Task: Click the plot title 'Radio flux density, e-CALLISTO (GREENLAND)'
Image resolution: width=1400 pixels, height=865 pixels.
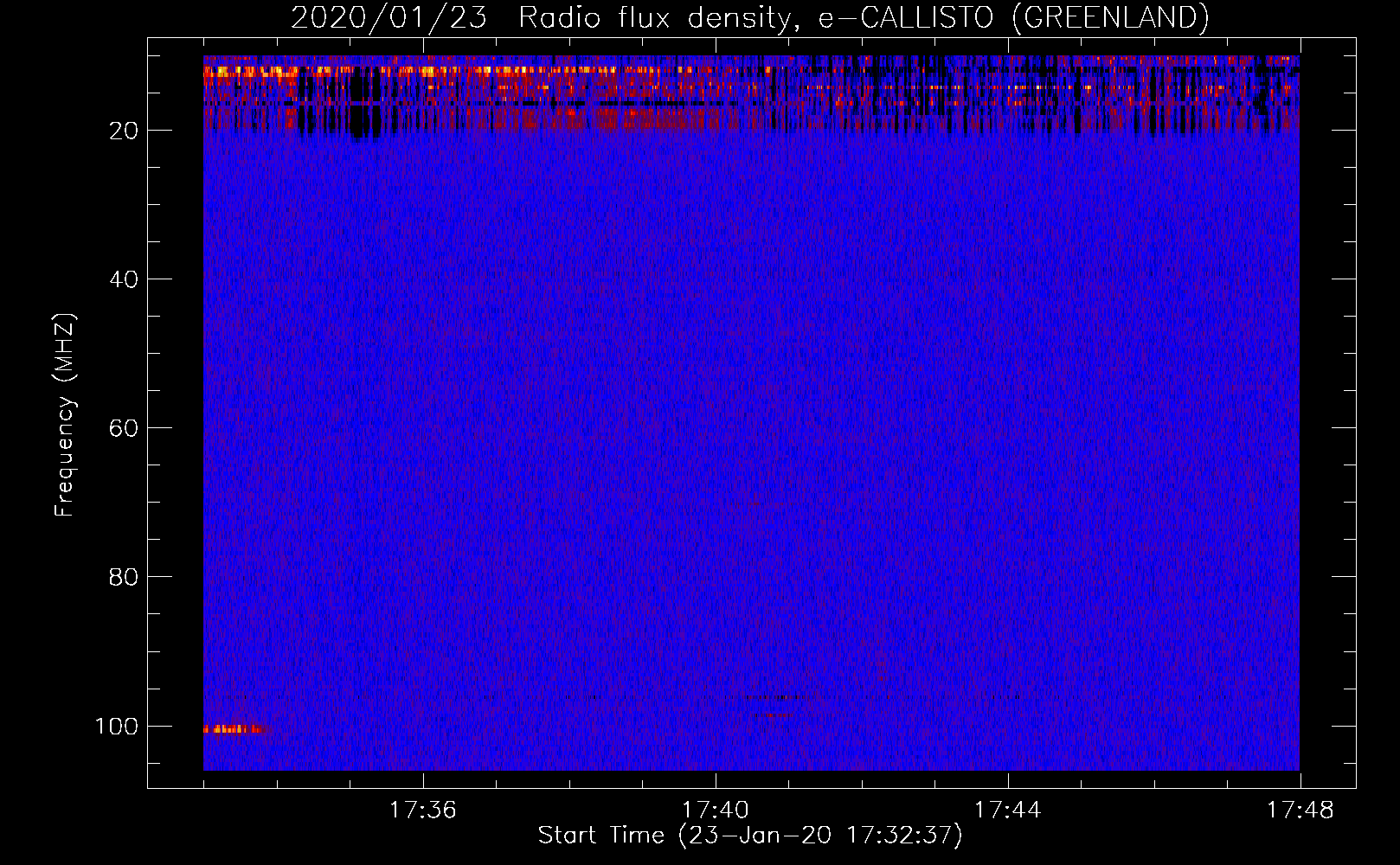Action: pos(864,17)
